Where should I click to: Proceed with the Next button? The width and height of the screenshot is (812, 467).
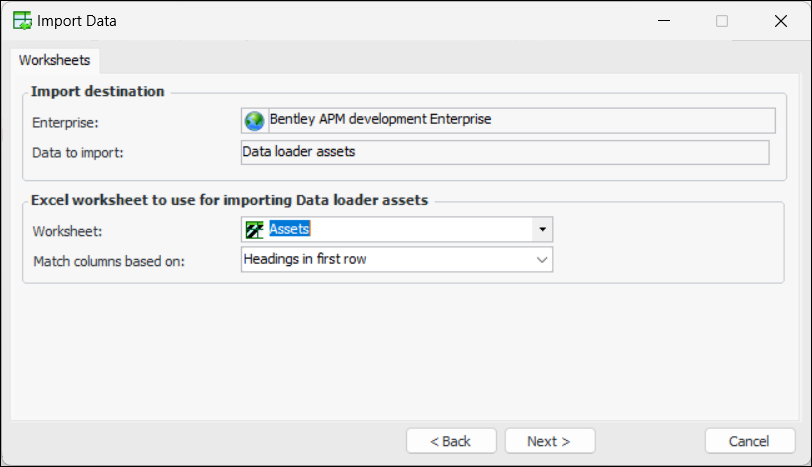pos(550,441)
